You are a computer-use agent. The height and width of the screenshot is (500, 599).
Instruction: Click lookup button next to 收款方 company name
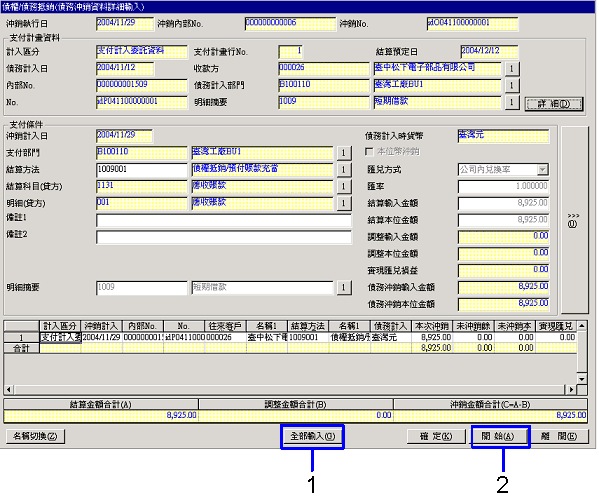(x=512, y=69)
